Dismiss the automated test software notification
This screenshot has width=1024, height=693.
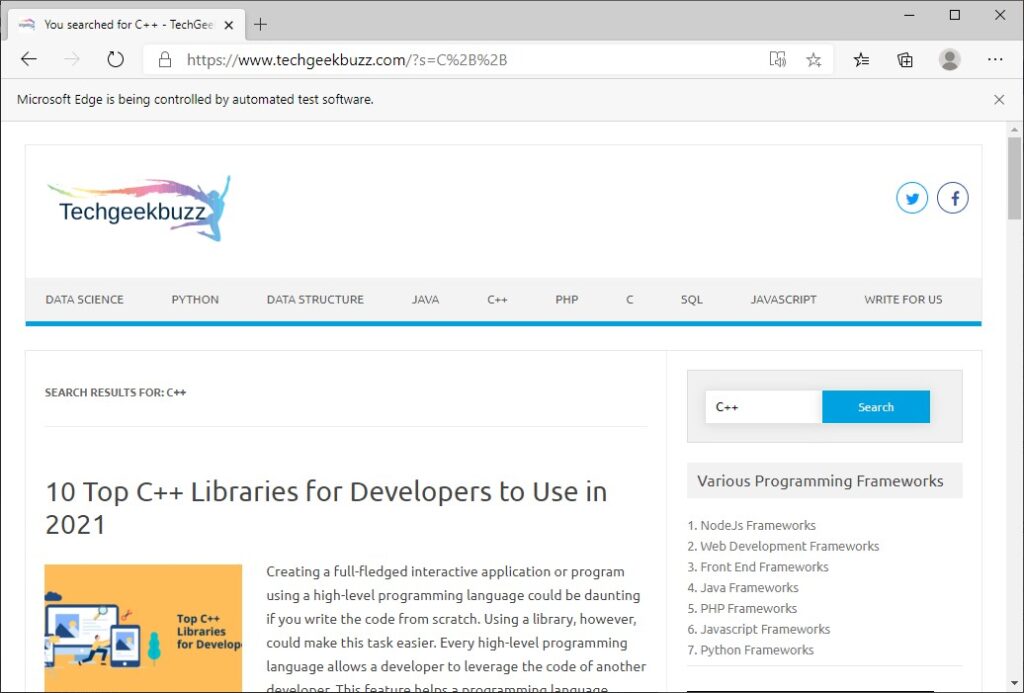click(998, 100)
